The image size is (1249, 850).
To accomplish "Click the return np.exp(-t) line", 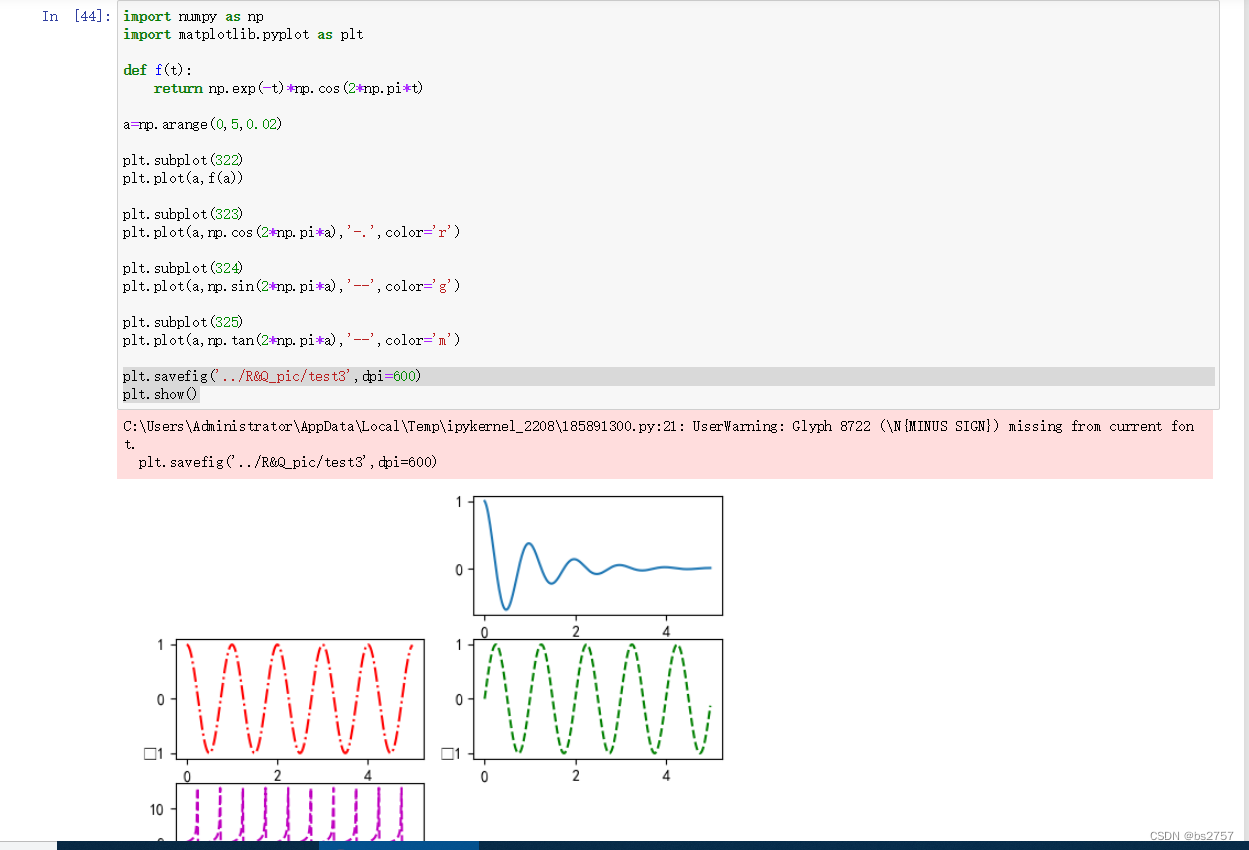I will (288, 88).
